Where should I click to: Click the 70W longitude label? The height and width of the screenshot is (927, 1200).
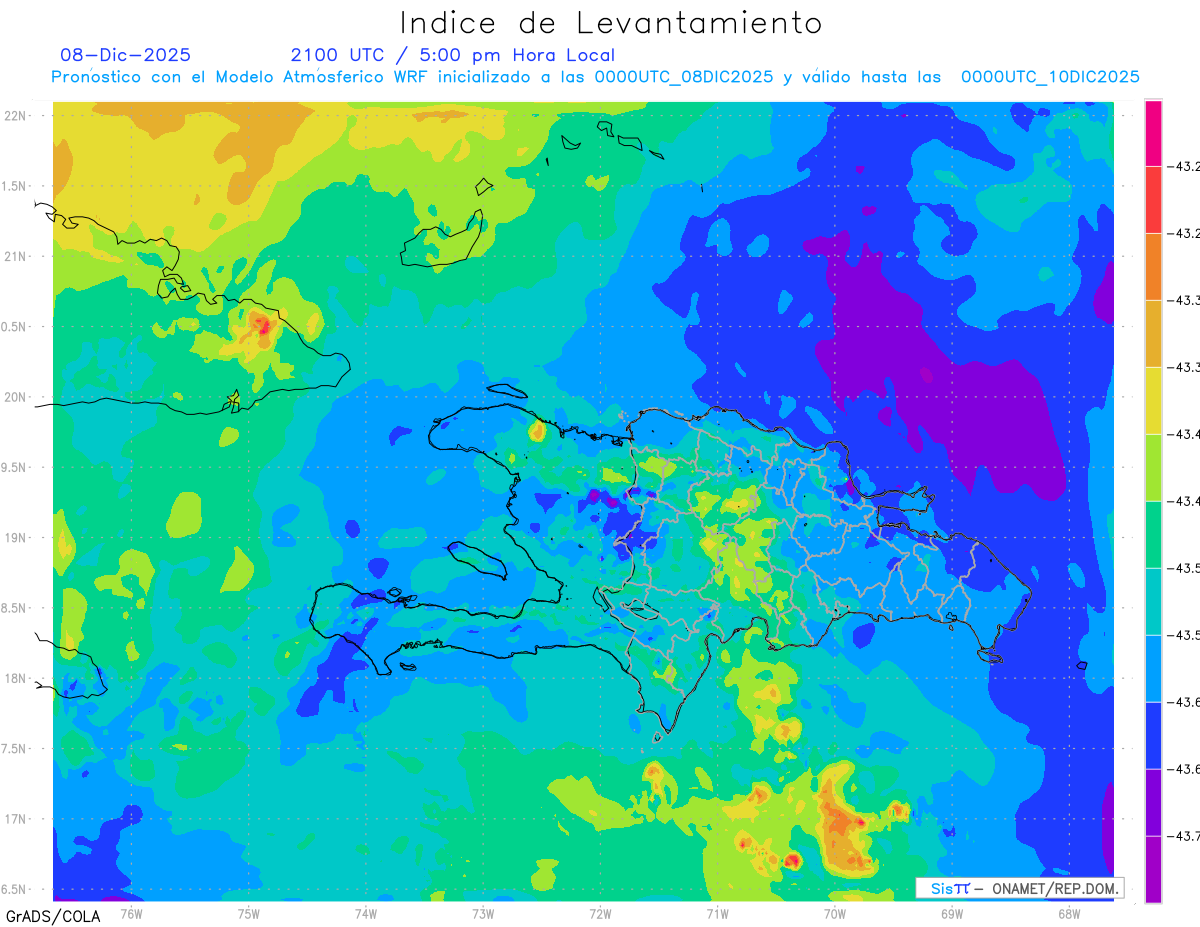(835, 912)
